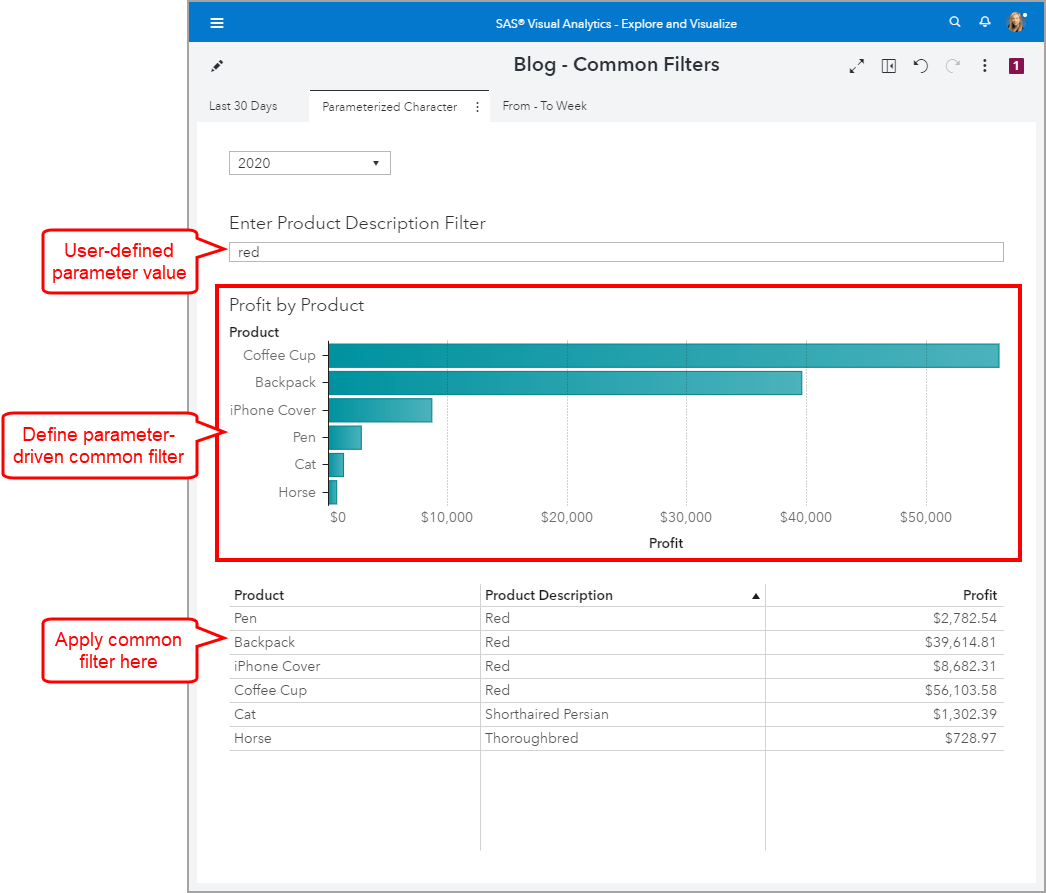Open the application hamburger menu
Viewport: 1046px width, 893px height.
[x=217, y=21]
